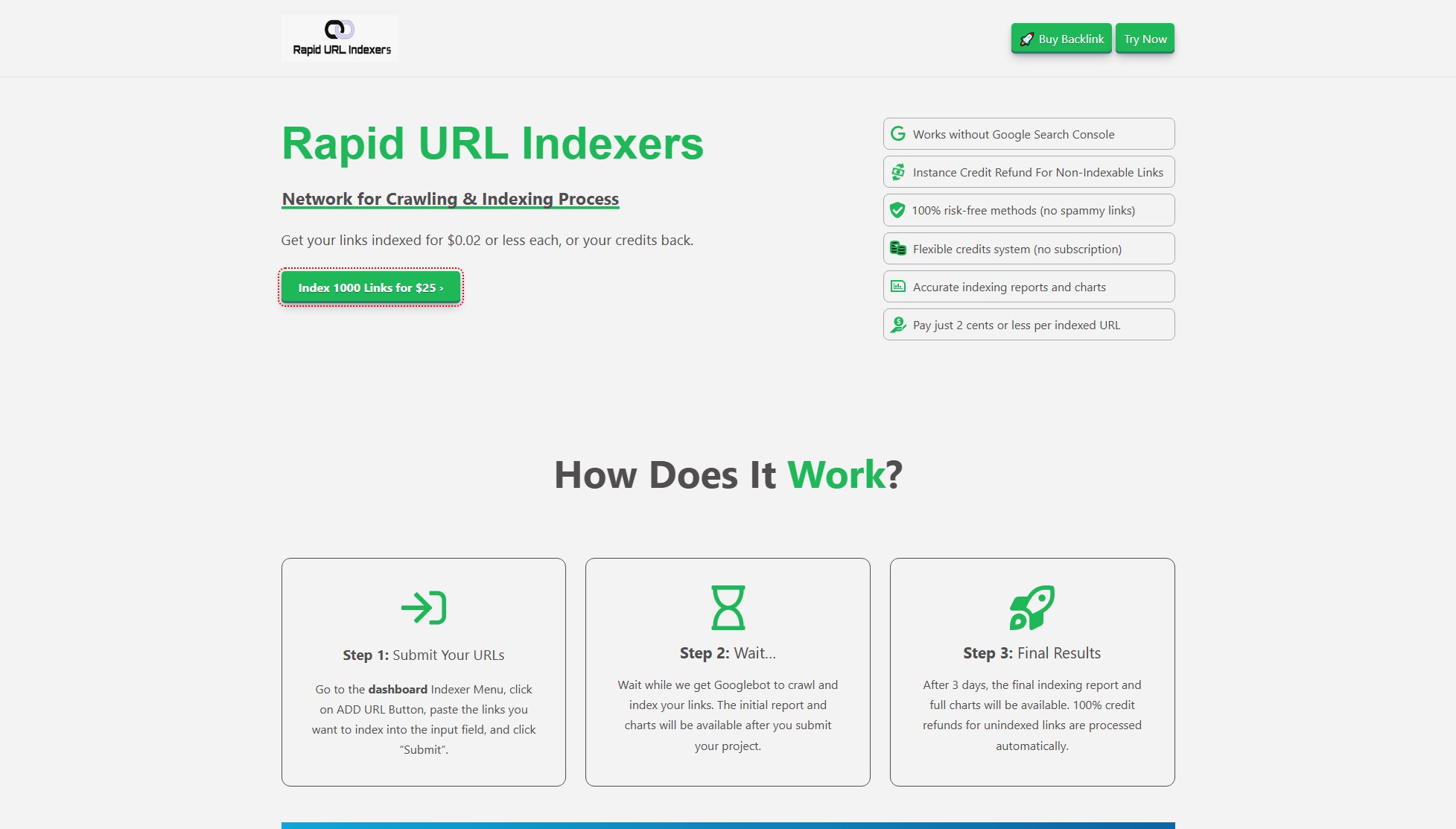Click the Google G icon
Viewport: 1456px width, 829px height.
point(898,134)
